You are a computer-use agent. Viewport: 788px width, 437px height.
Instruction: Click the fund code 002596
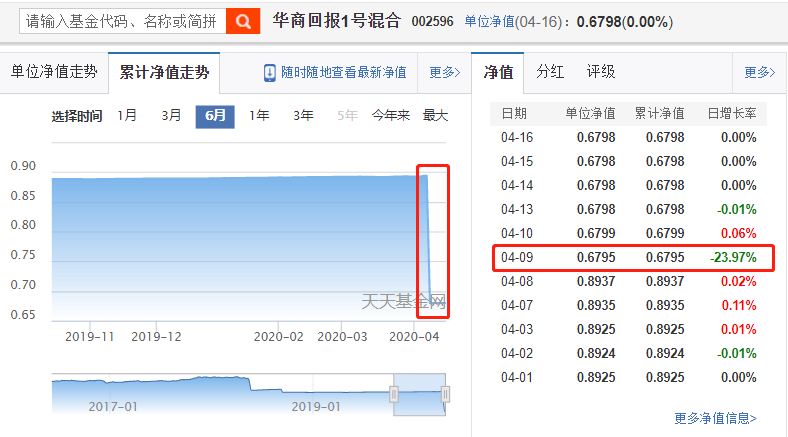(x=432, y=22)
